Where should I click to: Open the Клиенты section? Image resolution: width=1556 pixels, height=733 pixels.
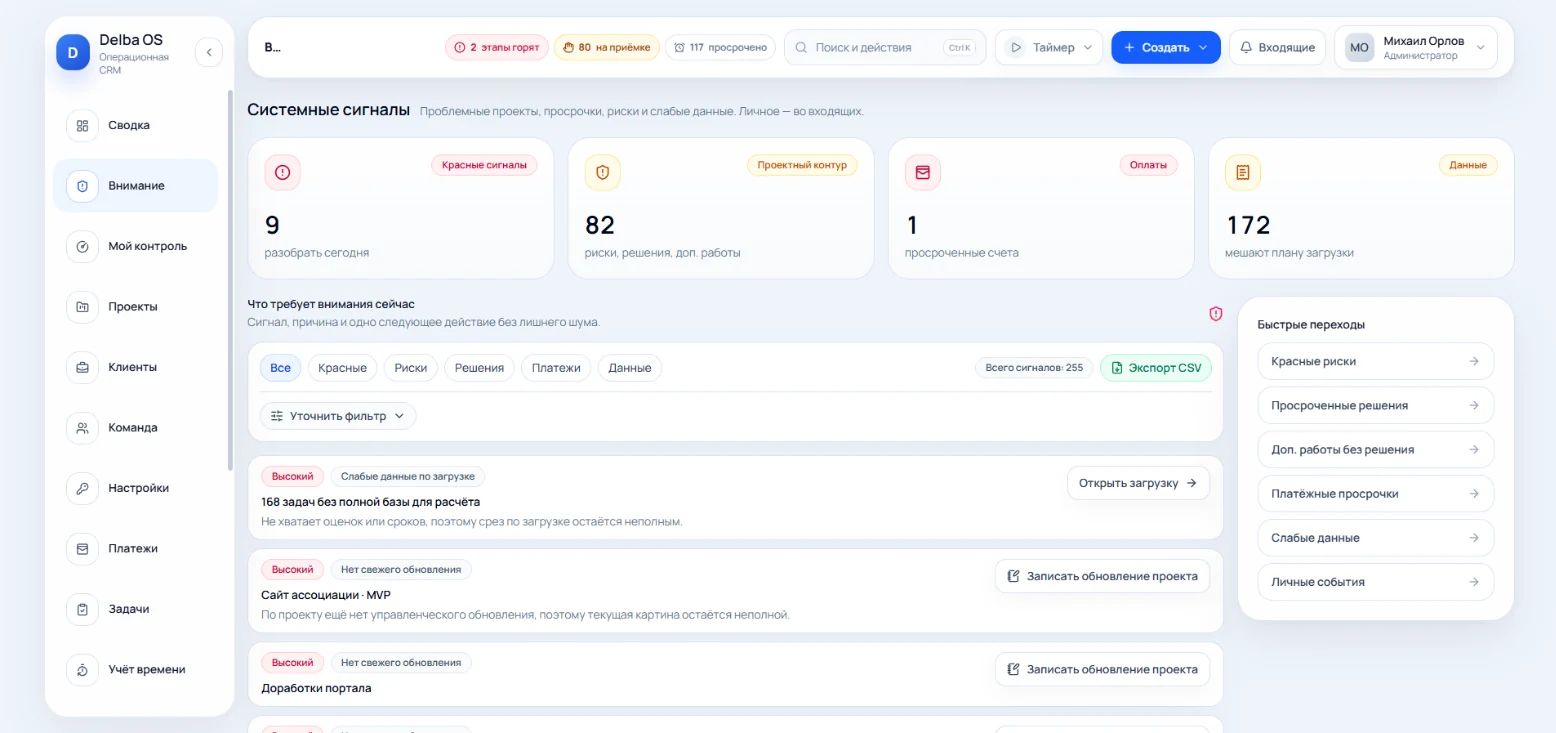pos(135,367)
